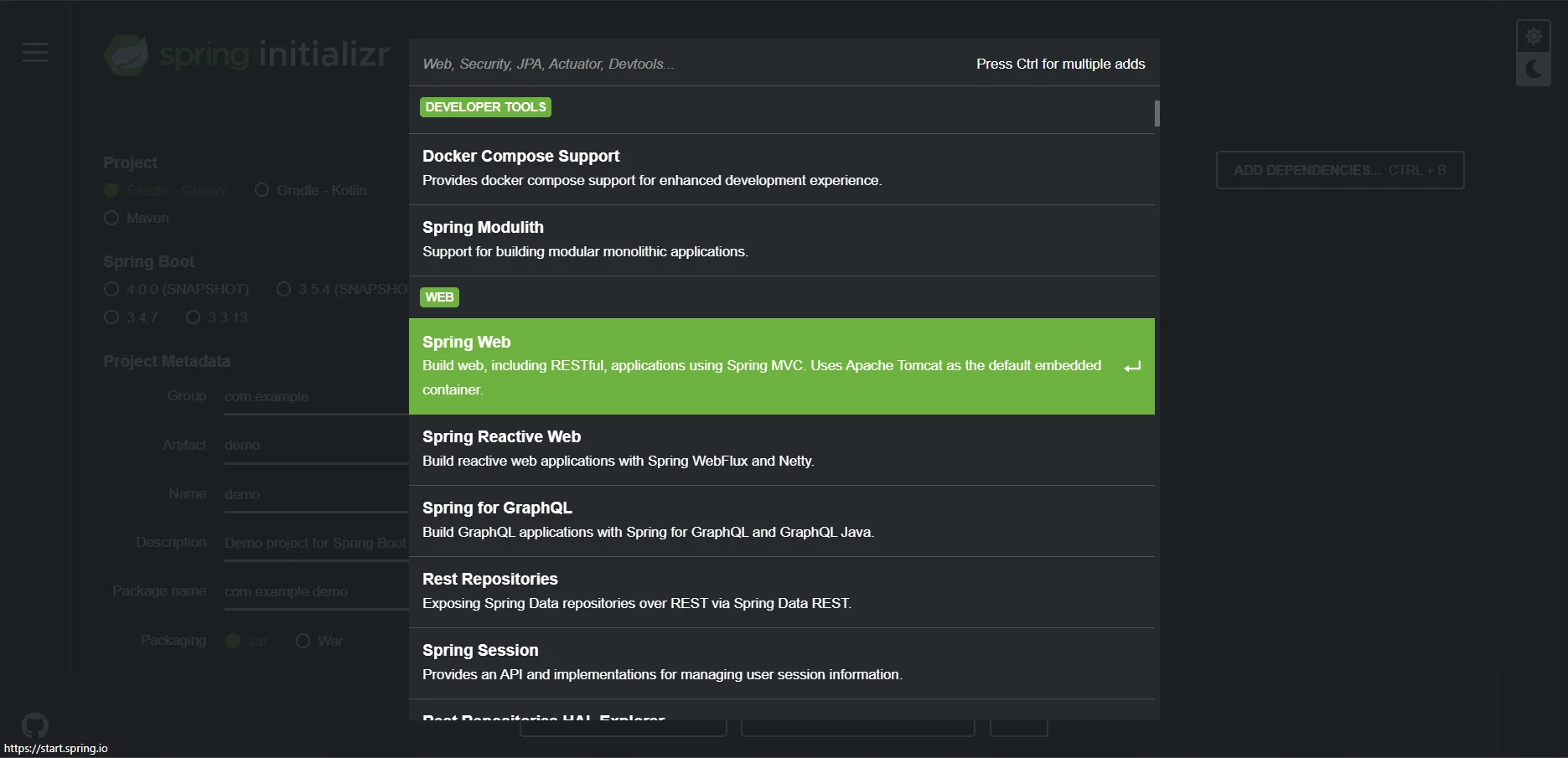The width and height of the screenshot is (1568, 758).
Task: Edit the Artifact field
Action: click(x=316, y=445)
